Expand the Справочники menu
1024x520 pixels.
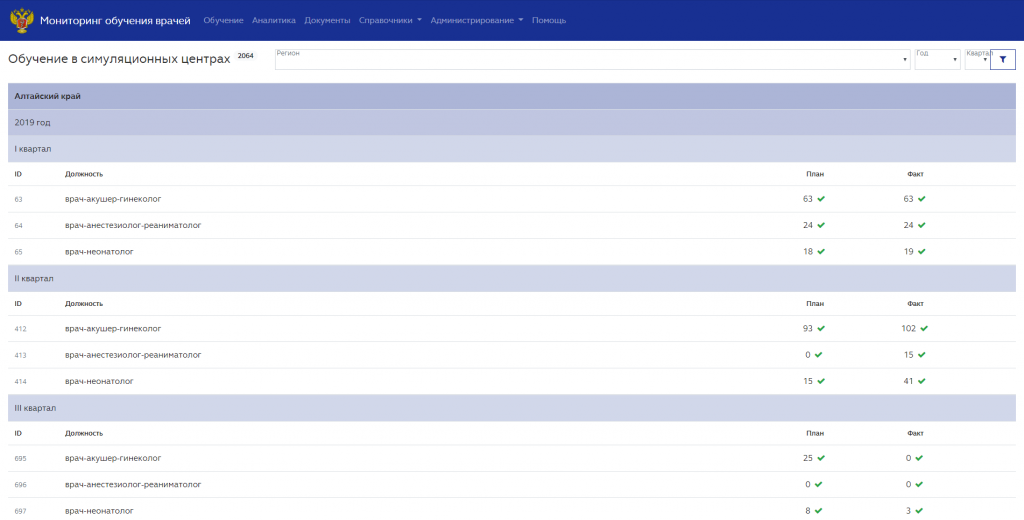tap(390, 20)
